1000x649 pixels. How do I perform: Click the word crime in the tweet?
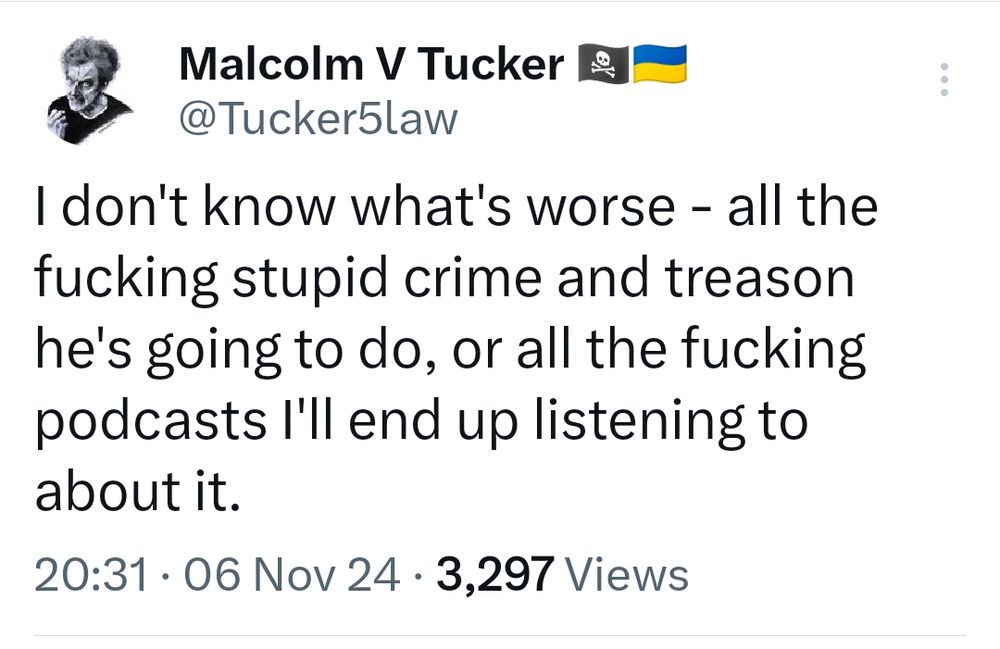pos(472,278)
